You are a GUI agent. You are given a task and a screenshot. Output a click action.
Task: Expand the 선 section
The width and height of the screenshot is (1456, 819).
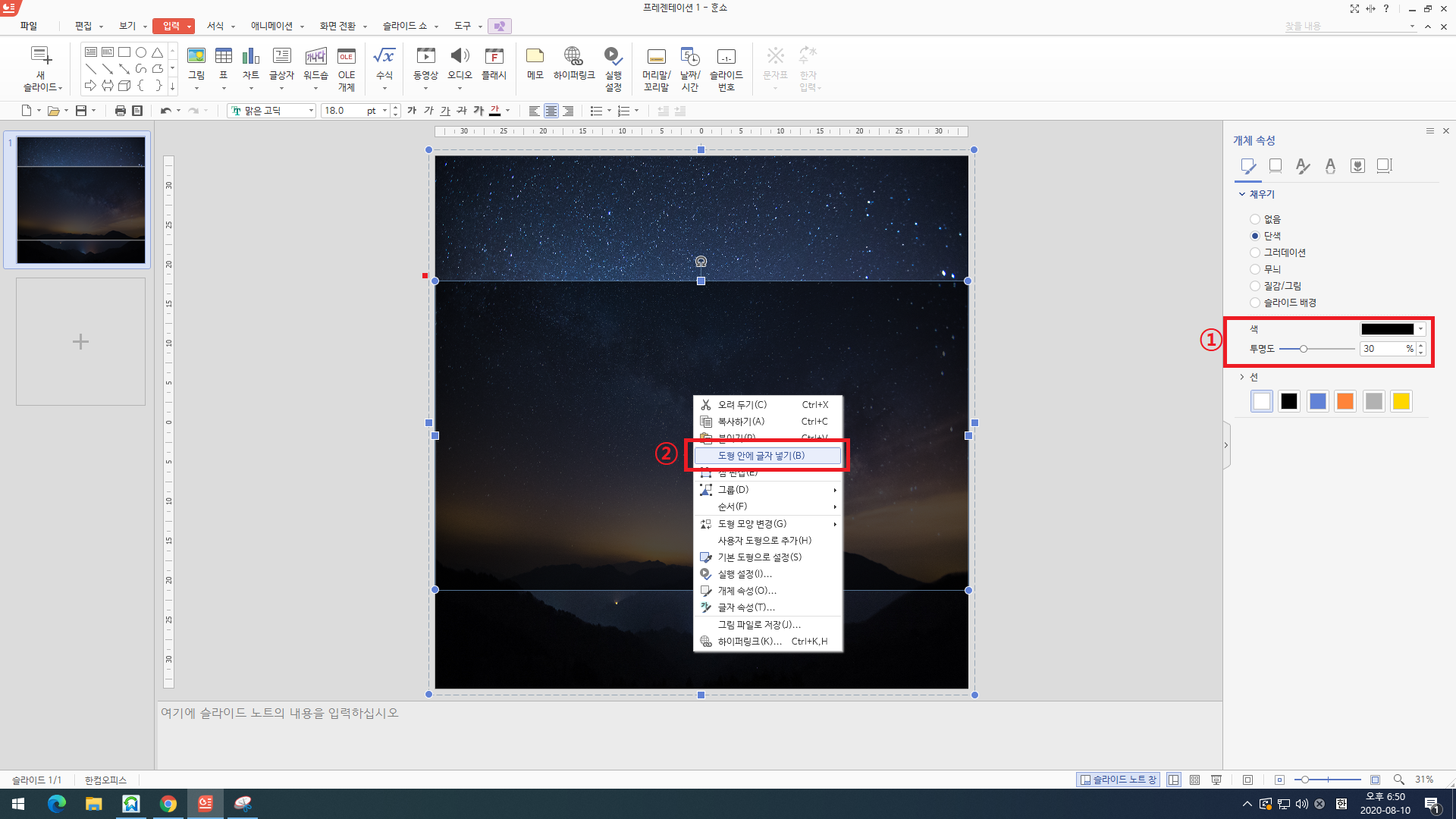coord(1247,377)
